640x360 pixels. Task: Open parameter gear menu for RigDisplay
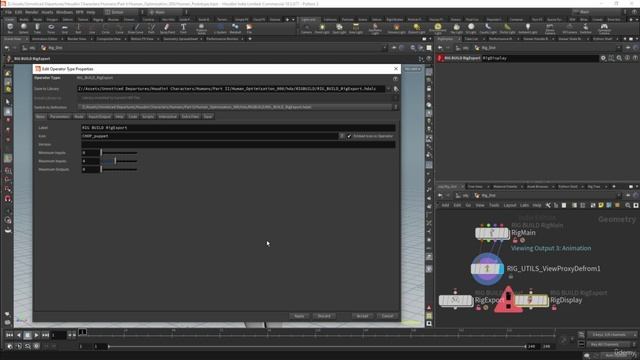603,58
